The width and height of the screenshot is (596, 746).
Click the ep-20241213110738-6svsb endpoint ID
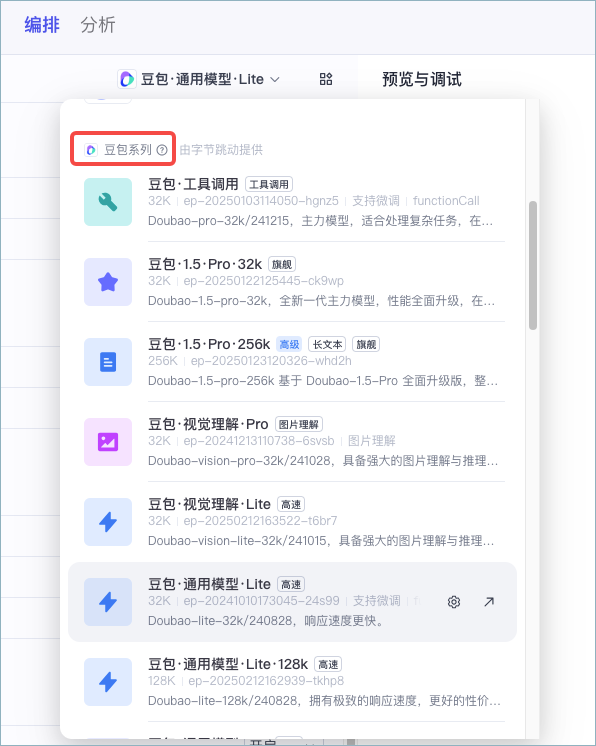[259, 441]
